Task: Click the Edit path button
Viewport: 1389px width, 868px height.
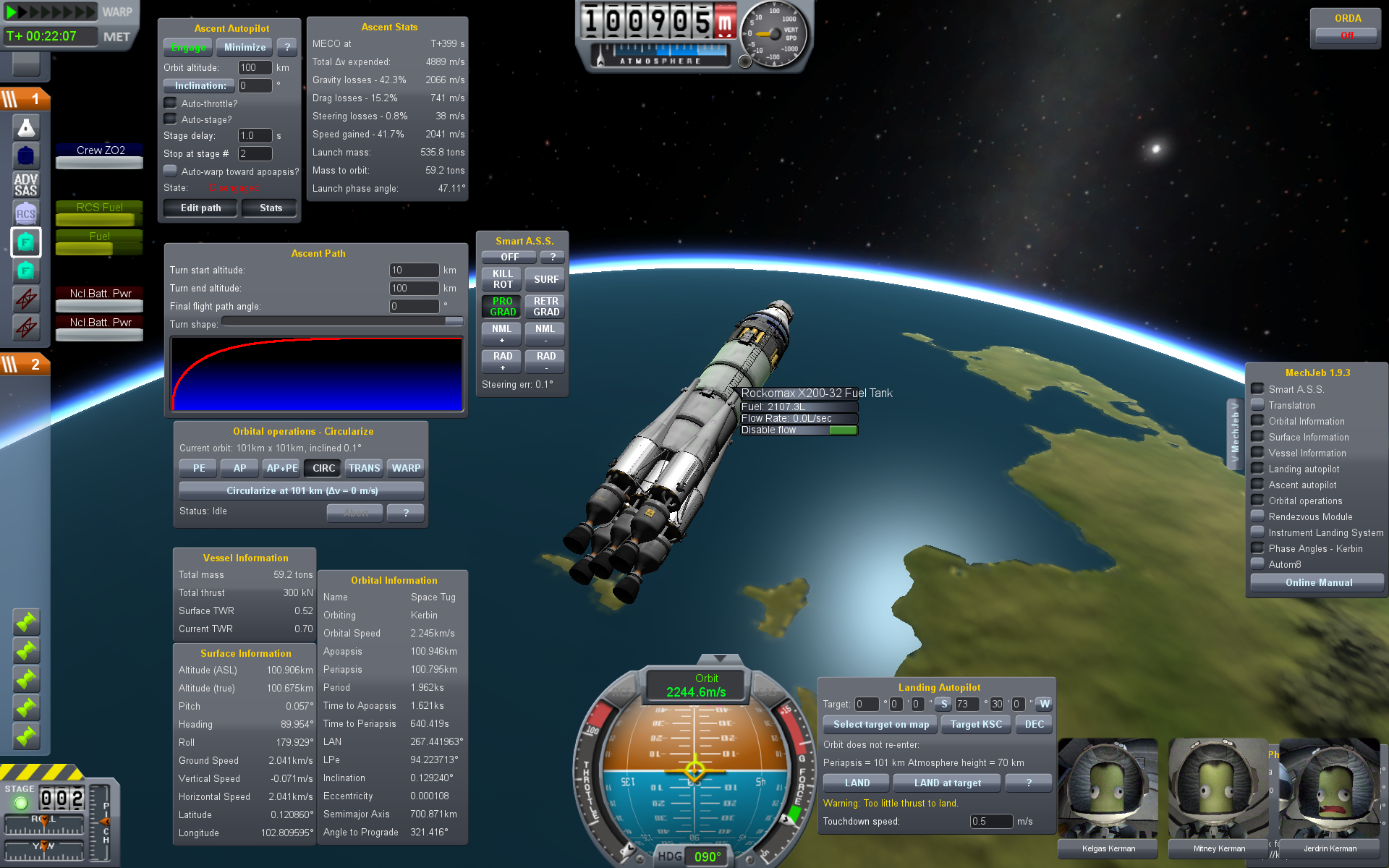Action: pyautogui.click(x=200, y=208)
